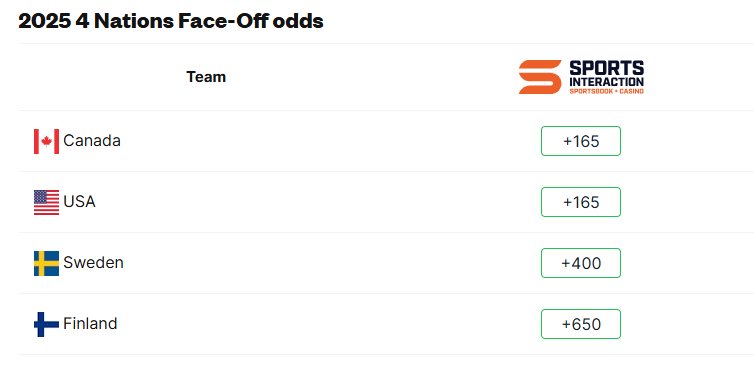Click the Sweden flag icon
The height and width of the screenshot is (367, 754).
pos(46,263)
